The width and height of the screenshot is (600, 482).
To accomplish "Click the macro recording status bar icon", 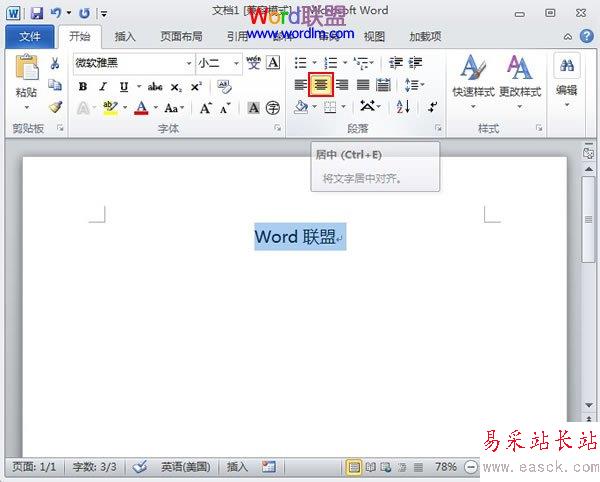I will (x=269, y=466).
